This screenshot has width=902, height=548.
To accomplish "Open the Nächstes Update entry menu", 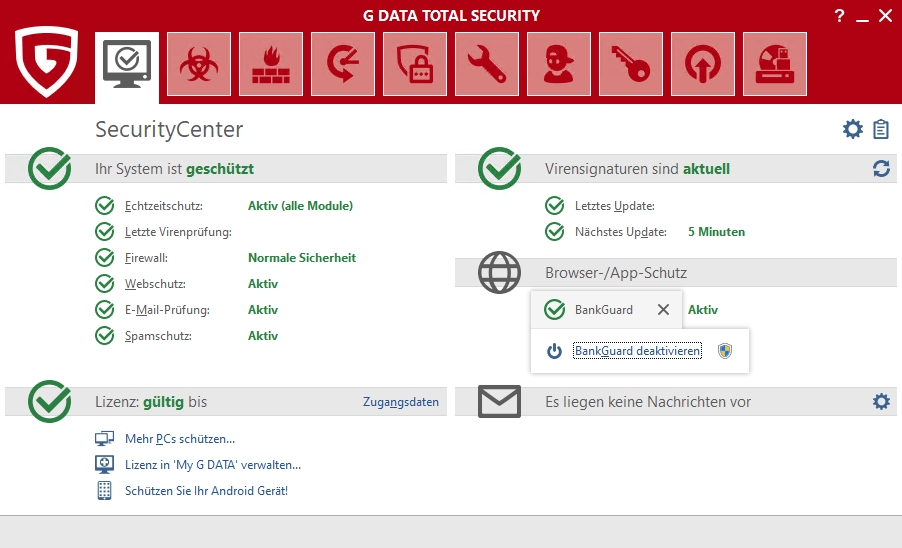I will [621, 232].
